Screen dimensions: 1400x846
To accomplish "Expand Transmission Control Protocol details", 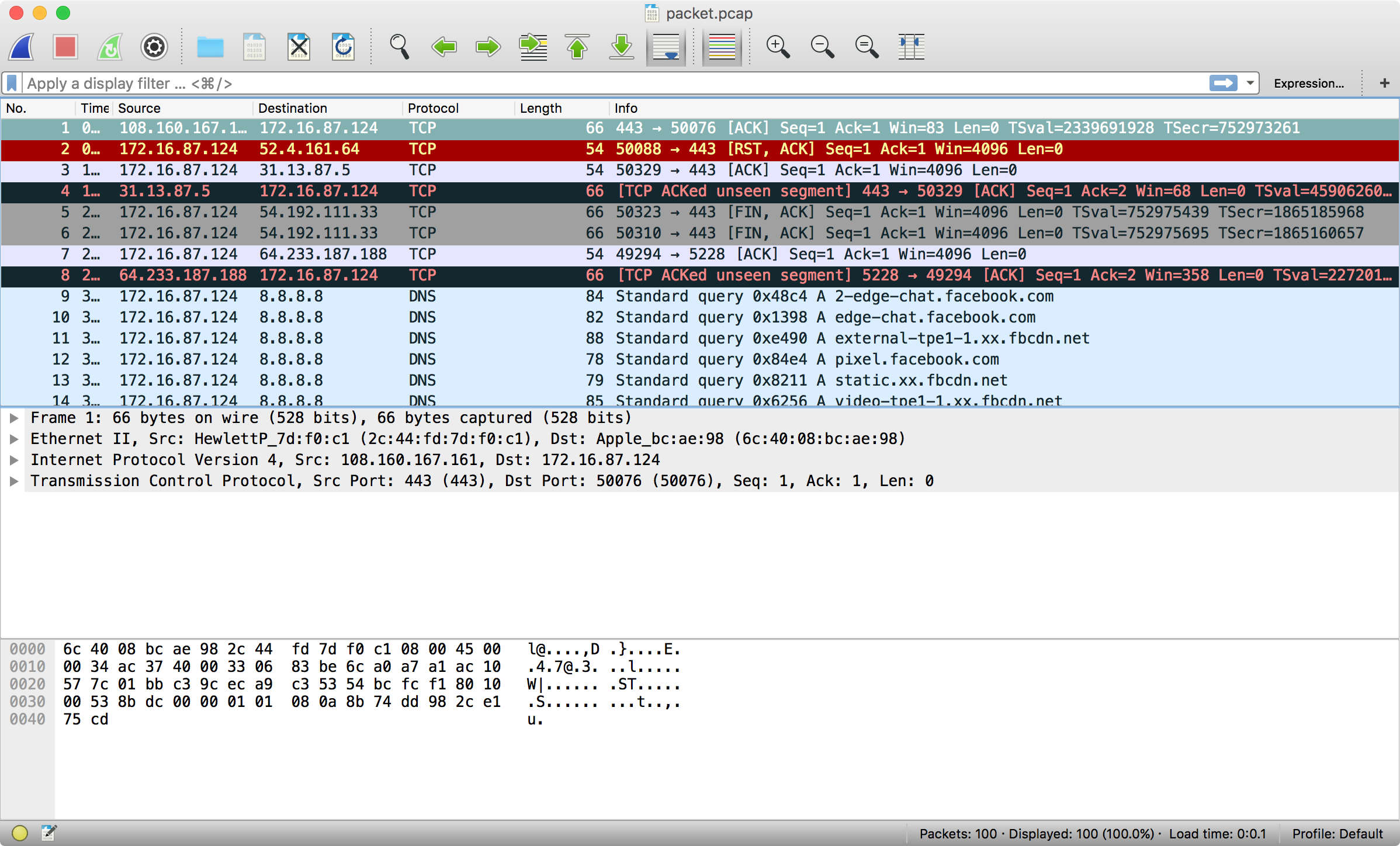I will tap(14, 481).
